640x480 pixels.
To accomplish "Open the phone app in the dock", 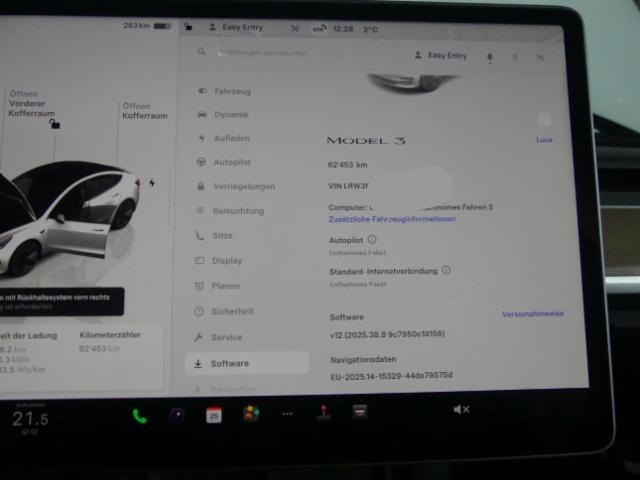I will (x=139, y=415).
